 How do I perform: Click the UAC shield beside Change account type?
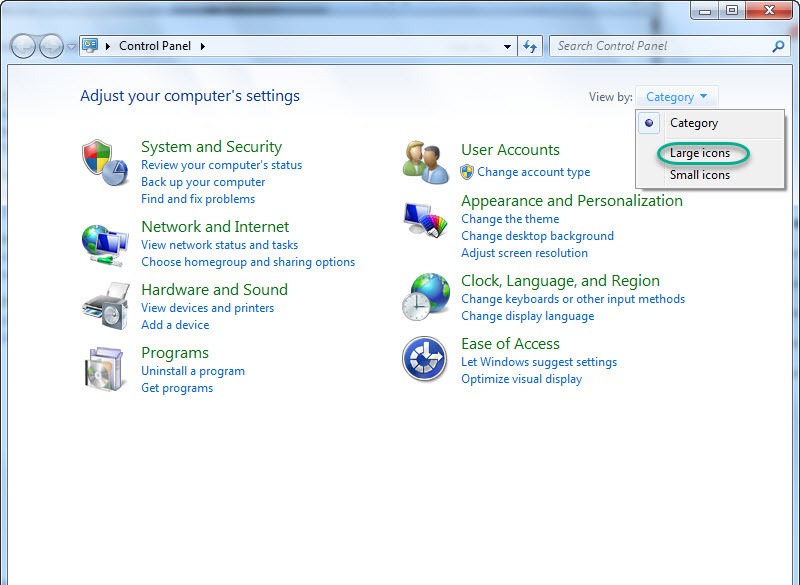pos(467,172)
